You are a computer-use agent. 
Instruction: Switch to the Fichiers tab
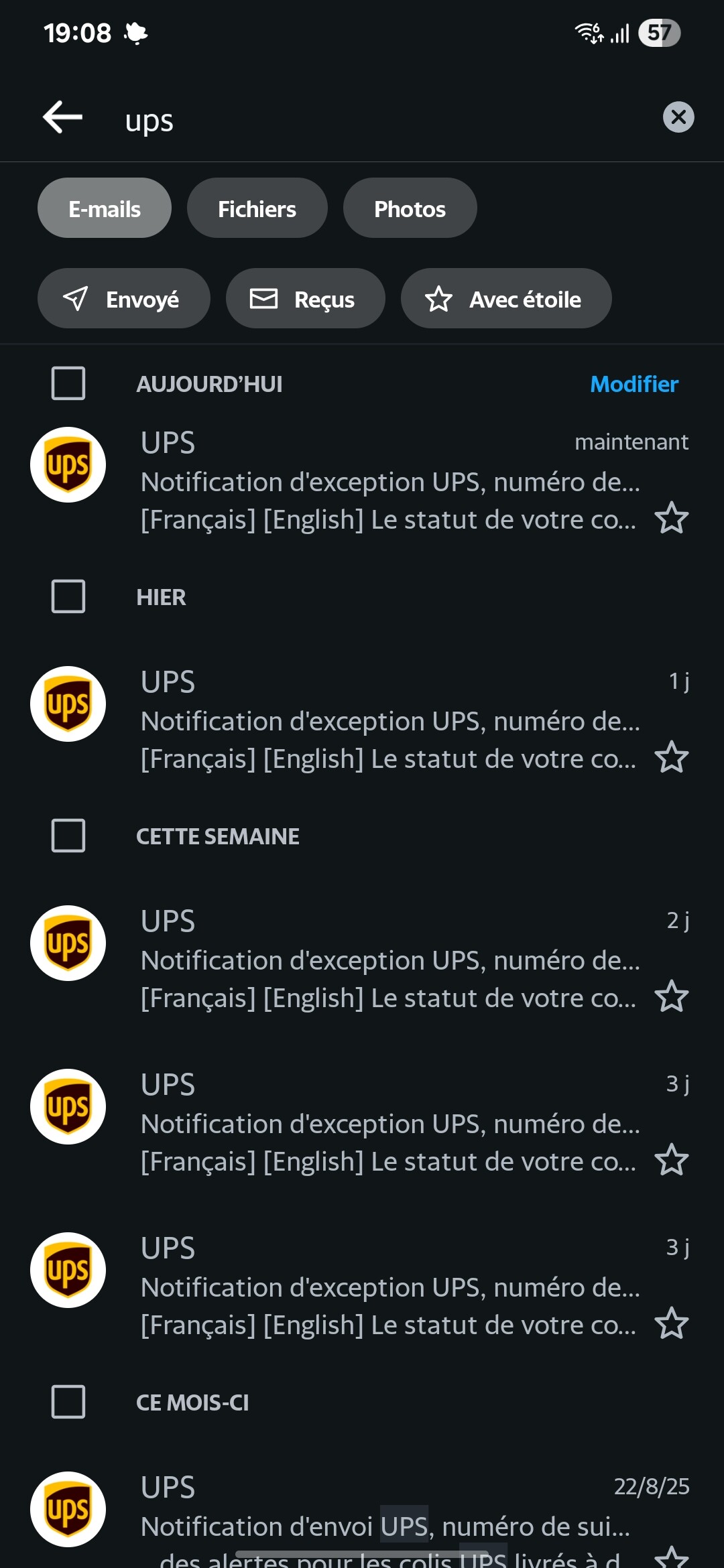click(257, 208)
